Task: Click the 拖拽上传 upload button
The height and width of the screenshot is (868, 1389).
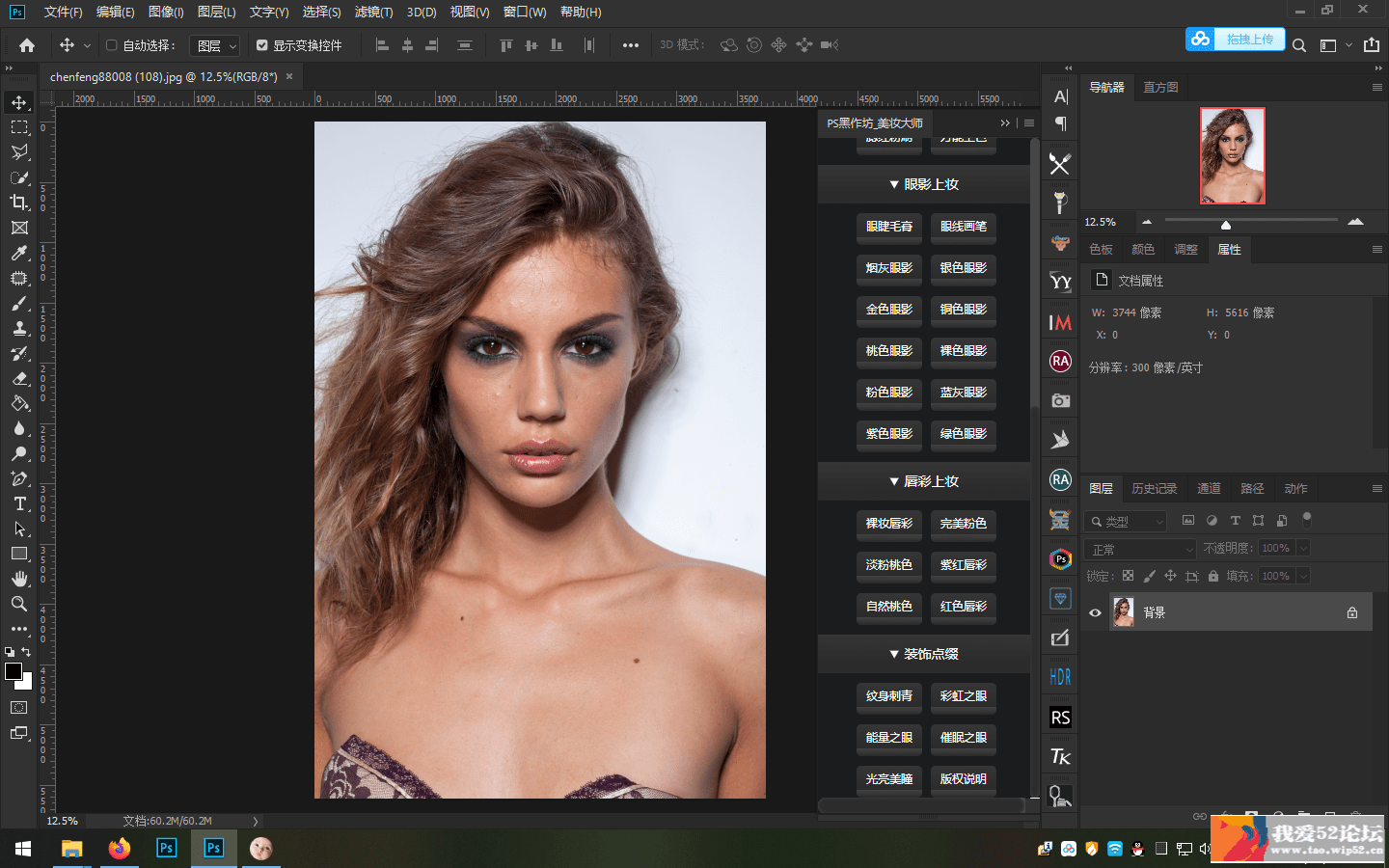Action: click(1236, 40)
